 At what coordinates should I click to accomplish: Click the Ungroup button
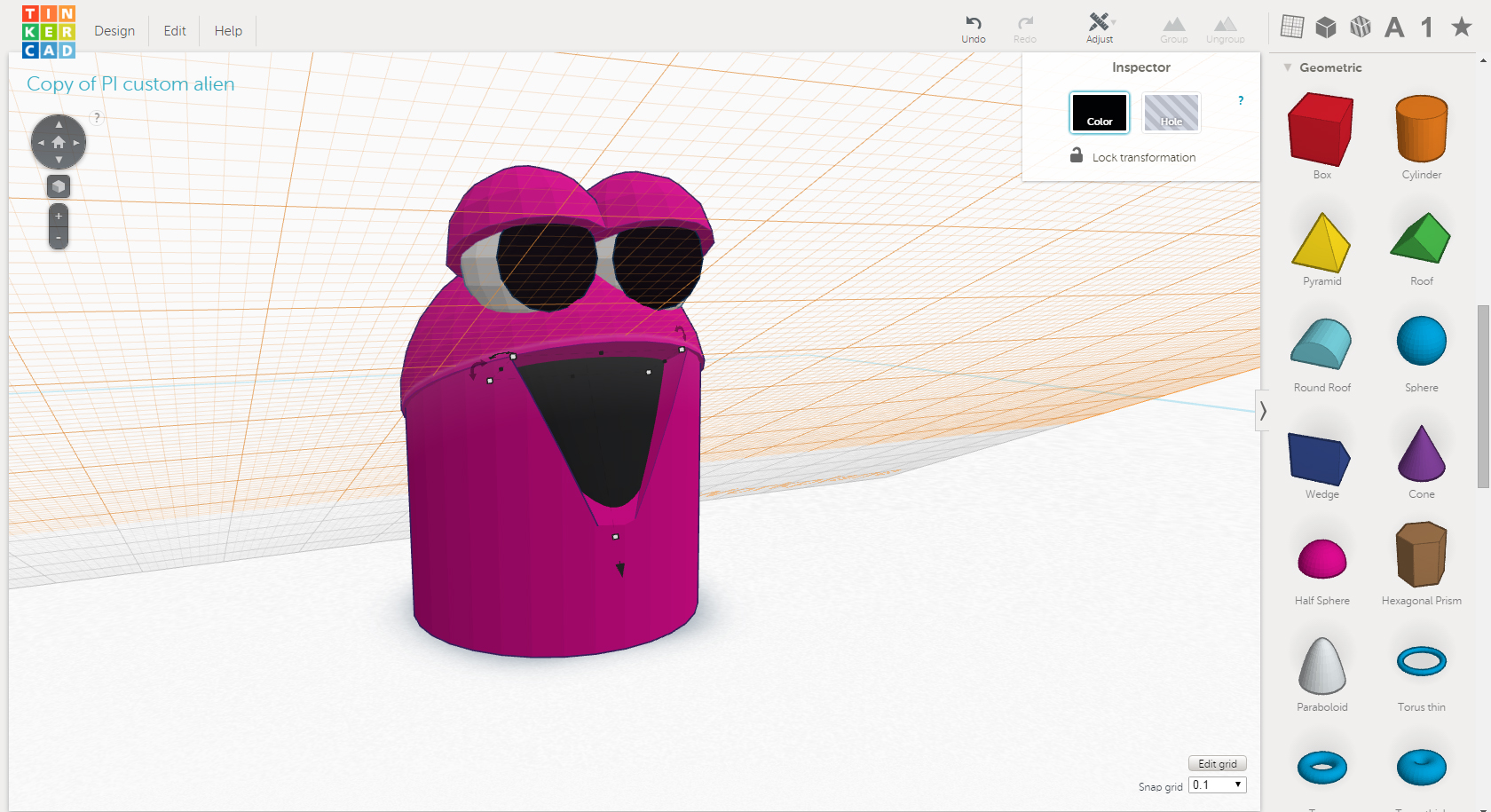pyautogui.click(x=1226, y=29)
